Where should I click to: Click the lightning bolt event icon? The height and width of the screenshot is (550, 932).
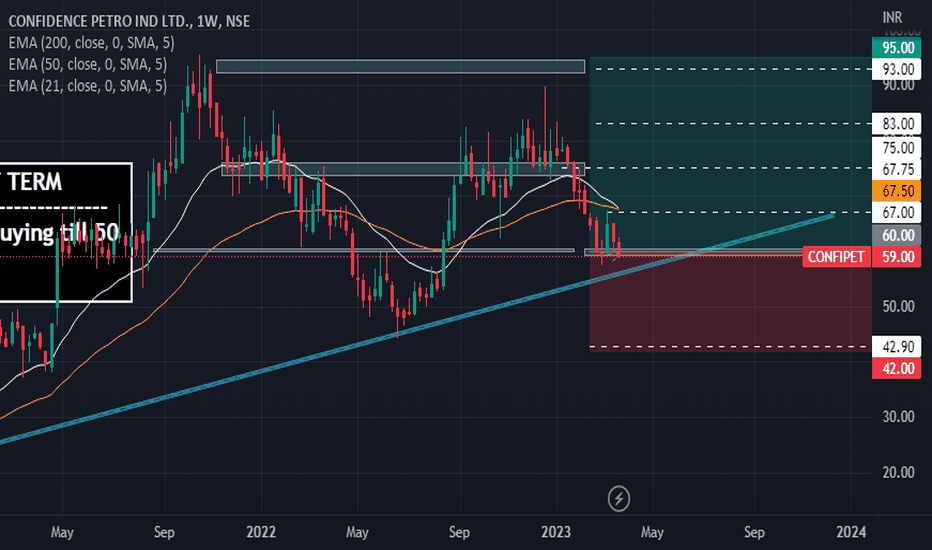click(619, 498)
